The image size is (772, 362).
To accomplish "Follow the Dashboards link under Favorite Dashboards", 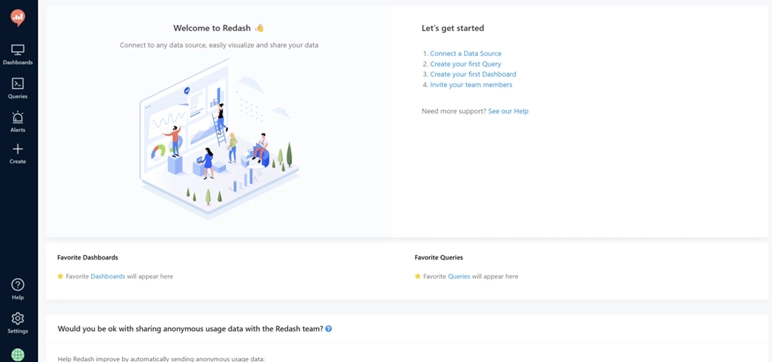I will (108, 276).
